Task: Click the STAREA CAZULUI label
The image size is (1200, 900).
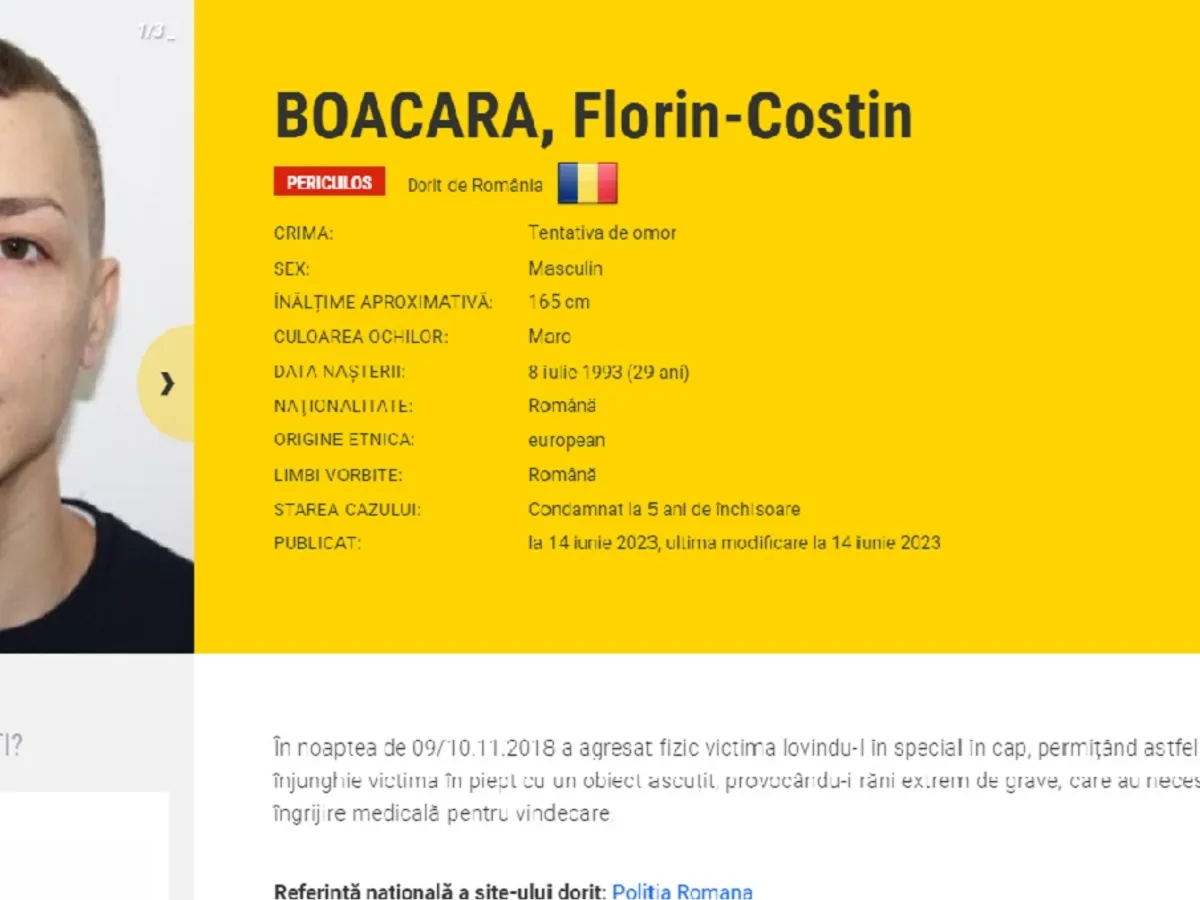Action: [x=347, y=510]
